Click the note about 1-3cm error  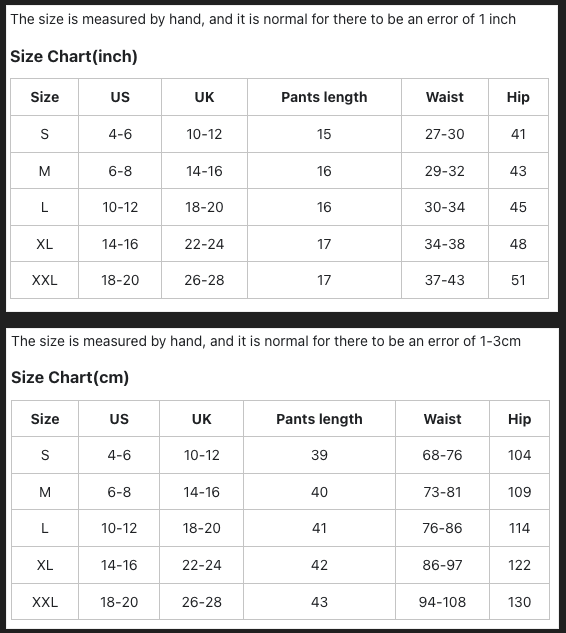point(266,342)
